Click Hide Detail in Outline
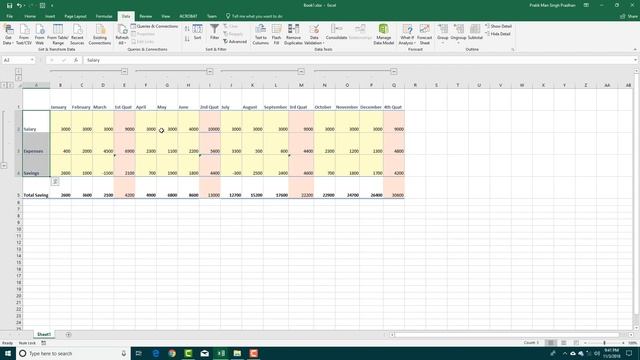 point(498,34)
